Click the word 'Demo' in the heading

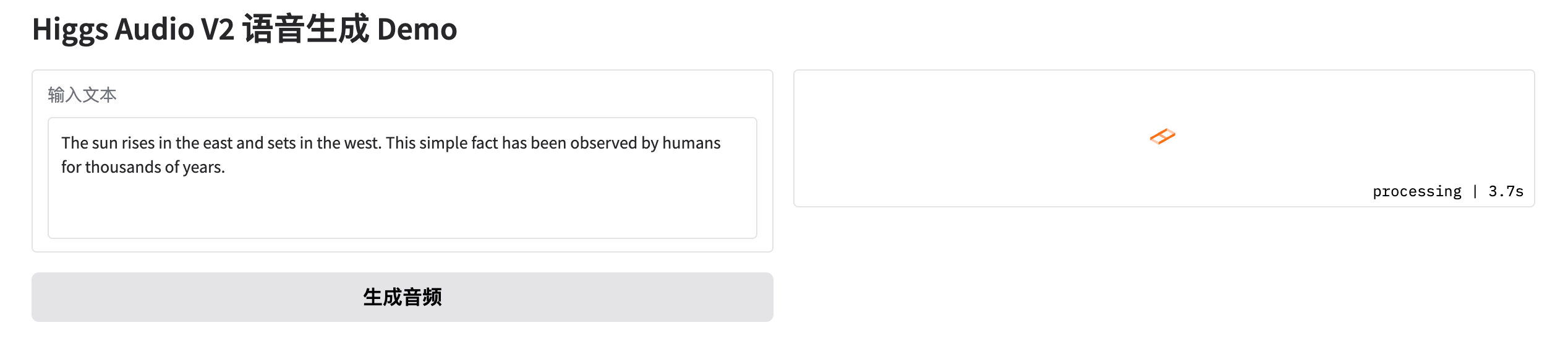click(x=417, y=29)
